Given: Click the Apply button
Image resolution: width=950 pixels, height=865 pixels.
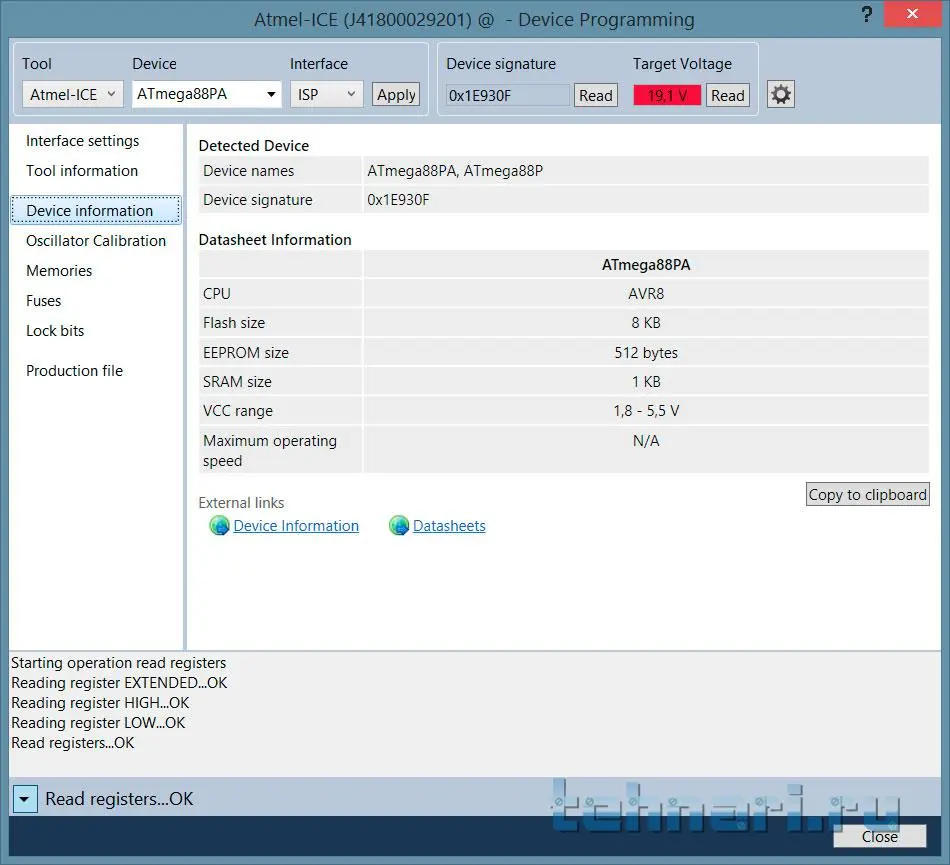Looking at the screenshot, I should [x=396, y=94].
